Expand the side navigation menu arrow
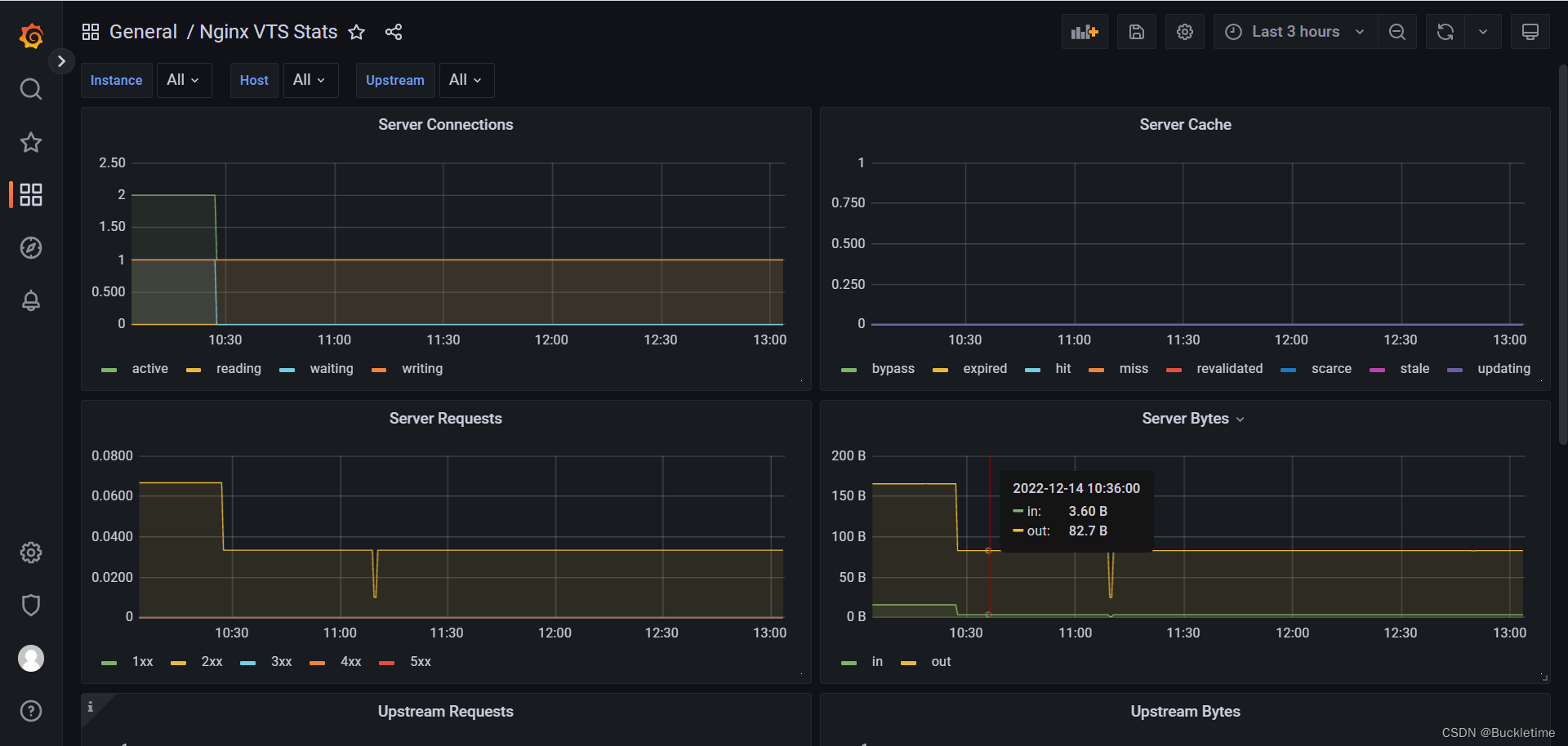The image size is (1568, 746). coord(61,61)
